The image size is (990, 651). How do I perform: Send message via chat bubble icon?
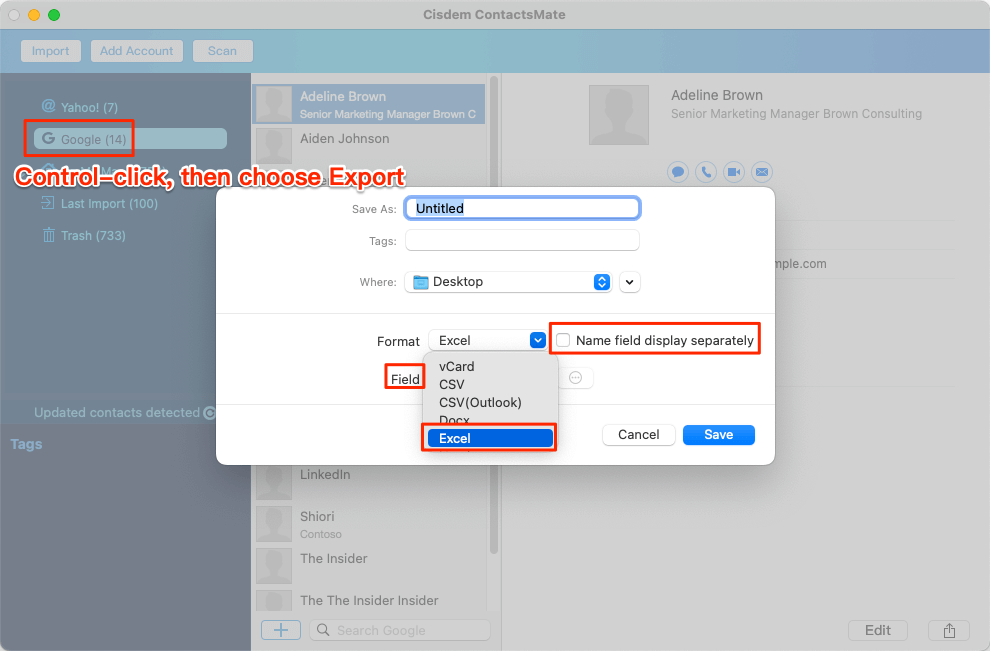click(x=678, y=172)
